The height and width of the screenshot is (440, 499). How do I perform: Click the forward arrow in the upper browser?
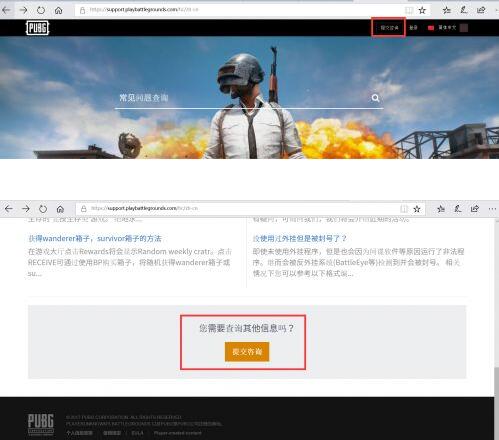pos(23,10)
